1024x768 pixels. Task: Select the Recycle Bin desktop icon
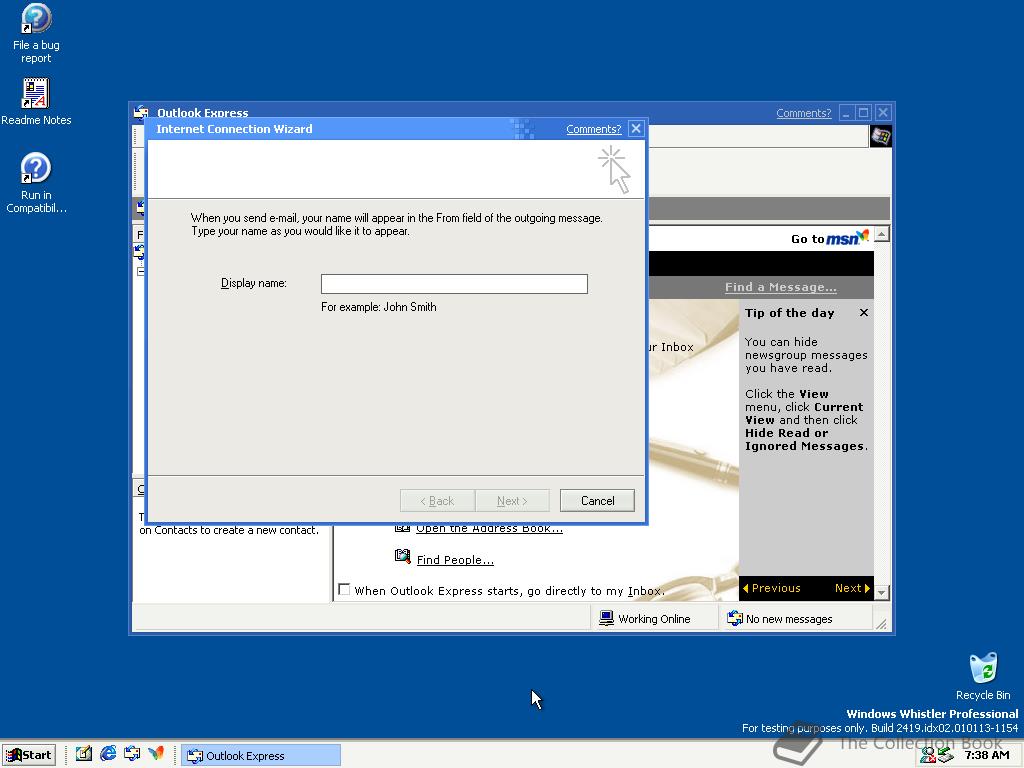983,677
